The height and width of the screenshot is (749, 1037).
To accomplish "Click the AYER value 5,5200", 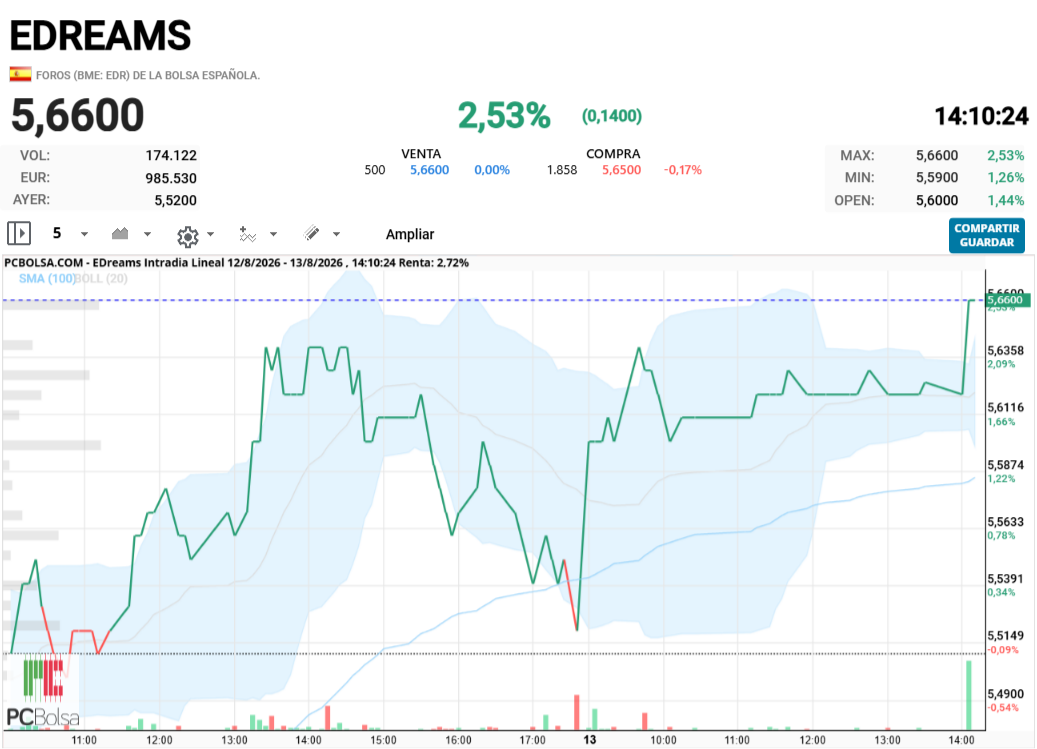I will pos(176,200).
